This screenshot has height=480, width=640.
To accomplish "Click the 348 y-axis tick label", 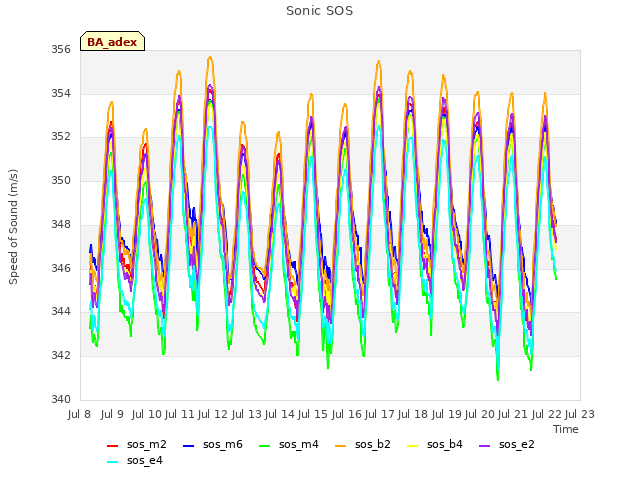I will [61, 224].
